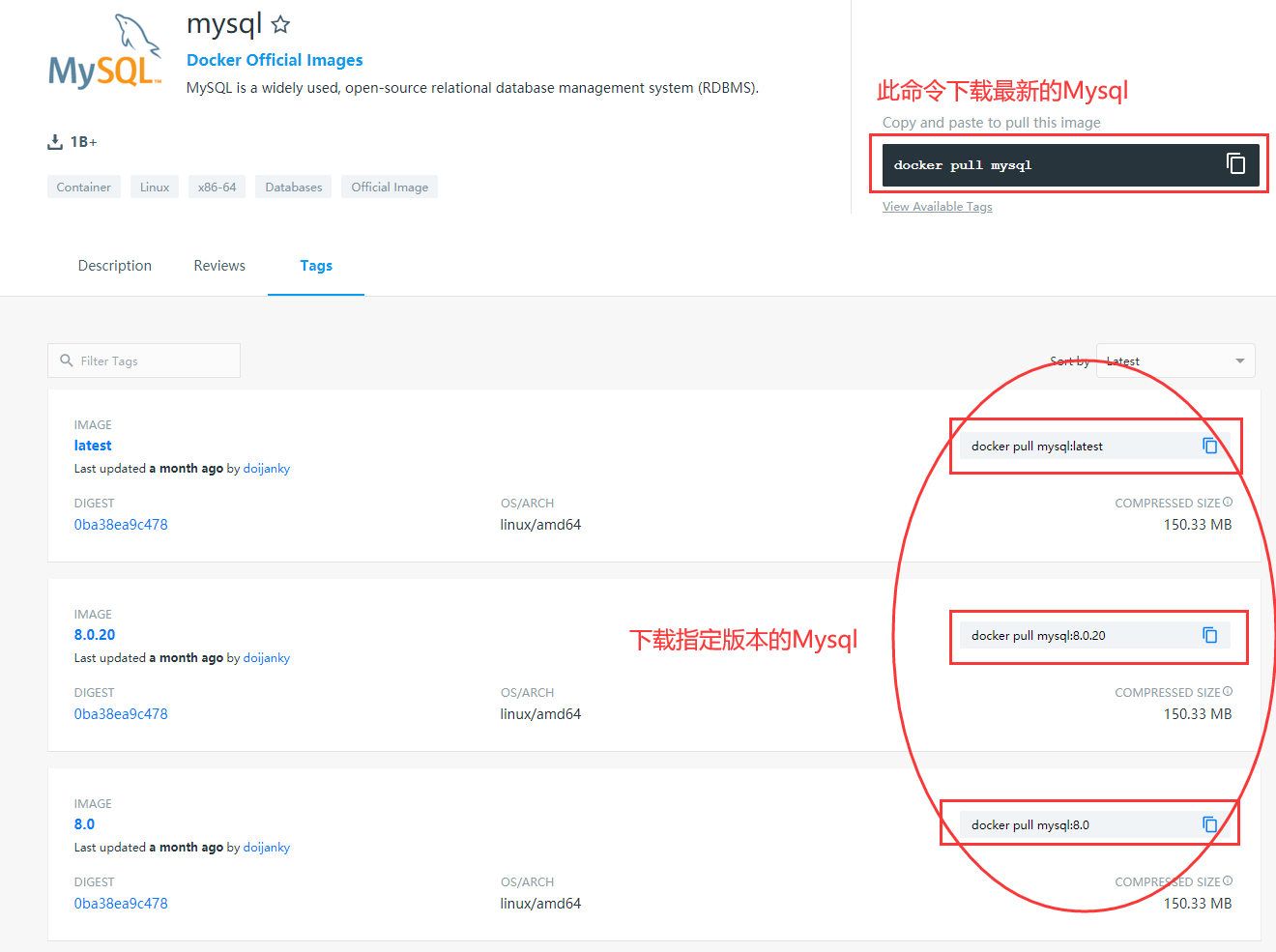The width and height of the screenshot is (1276, 952).
Task: Select docker pull mysql:8.0.20 text
Action: click(1038, 636)
